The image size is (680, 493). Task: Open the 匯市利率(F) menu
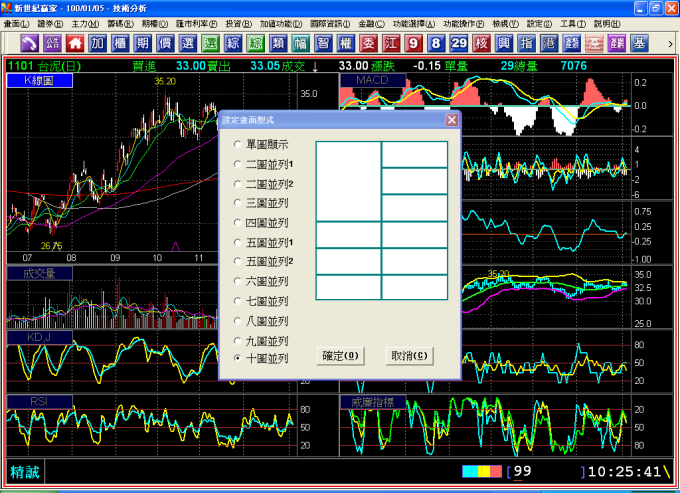click(x=196, y=24)
